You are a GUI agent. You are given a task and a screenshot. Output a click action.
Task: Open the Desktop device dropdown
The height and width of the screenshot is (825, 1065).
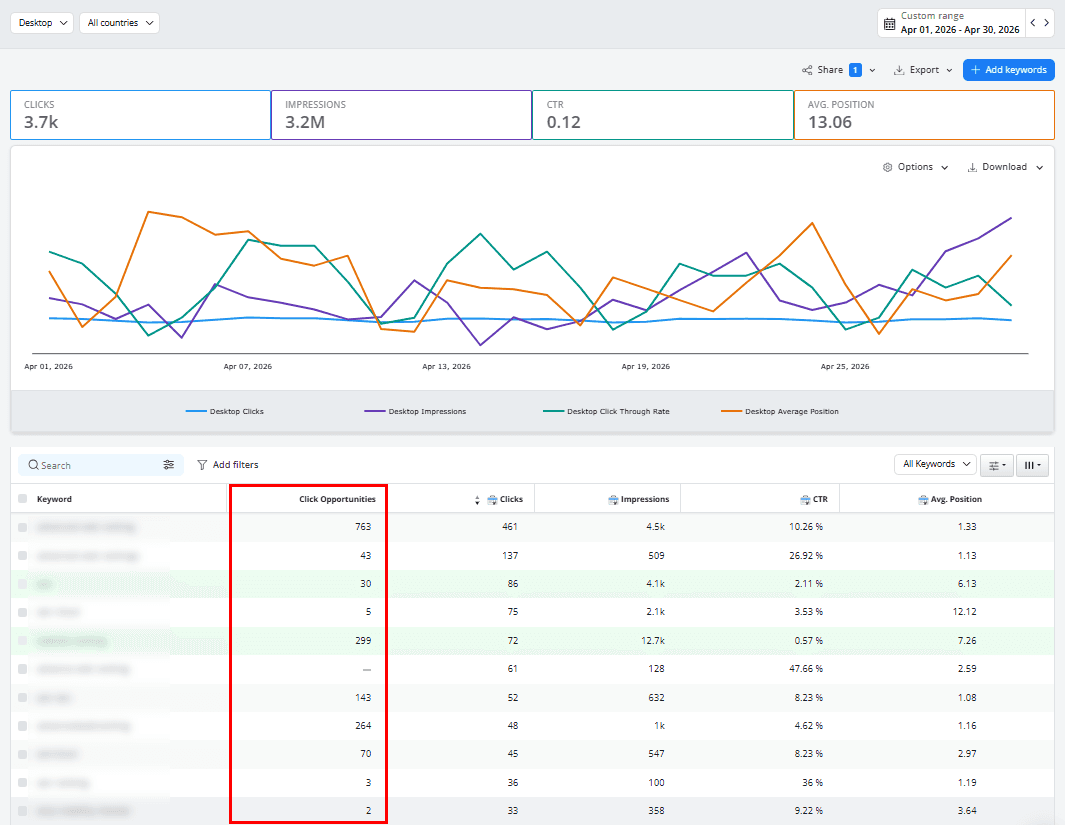[x=42, y=23]
